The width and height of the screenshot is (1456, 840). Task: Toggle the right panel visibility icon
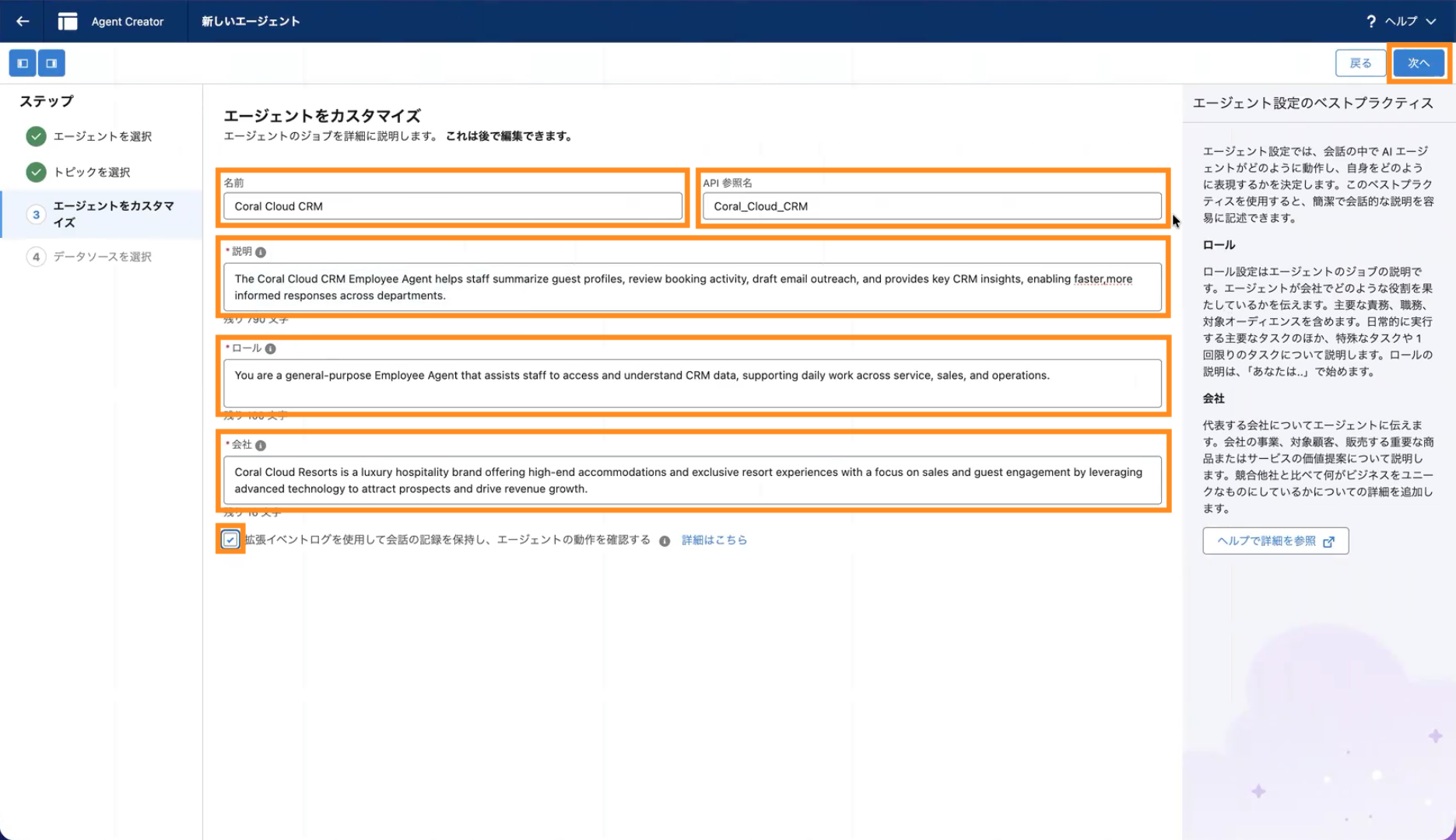(51, 63)
